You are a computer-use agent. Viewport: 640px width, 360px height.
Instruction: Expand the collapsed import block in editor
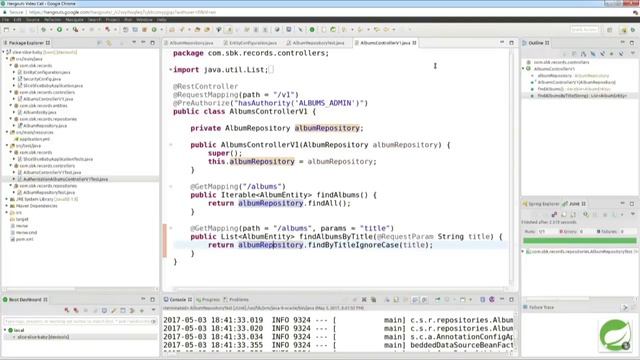pos(171,70)
